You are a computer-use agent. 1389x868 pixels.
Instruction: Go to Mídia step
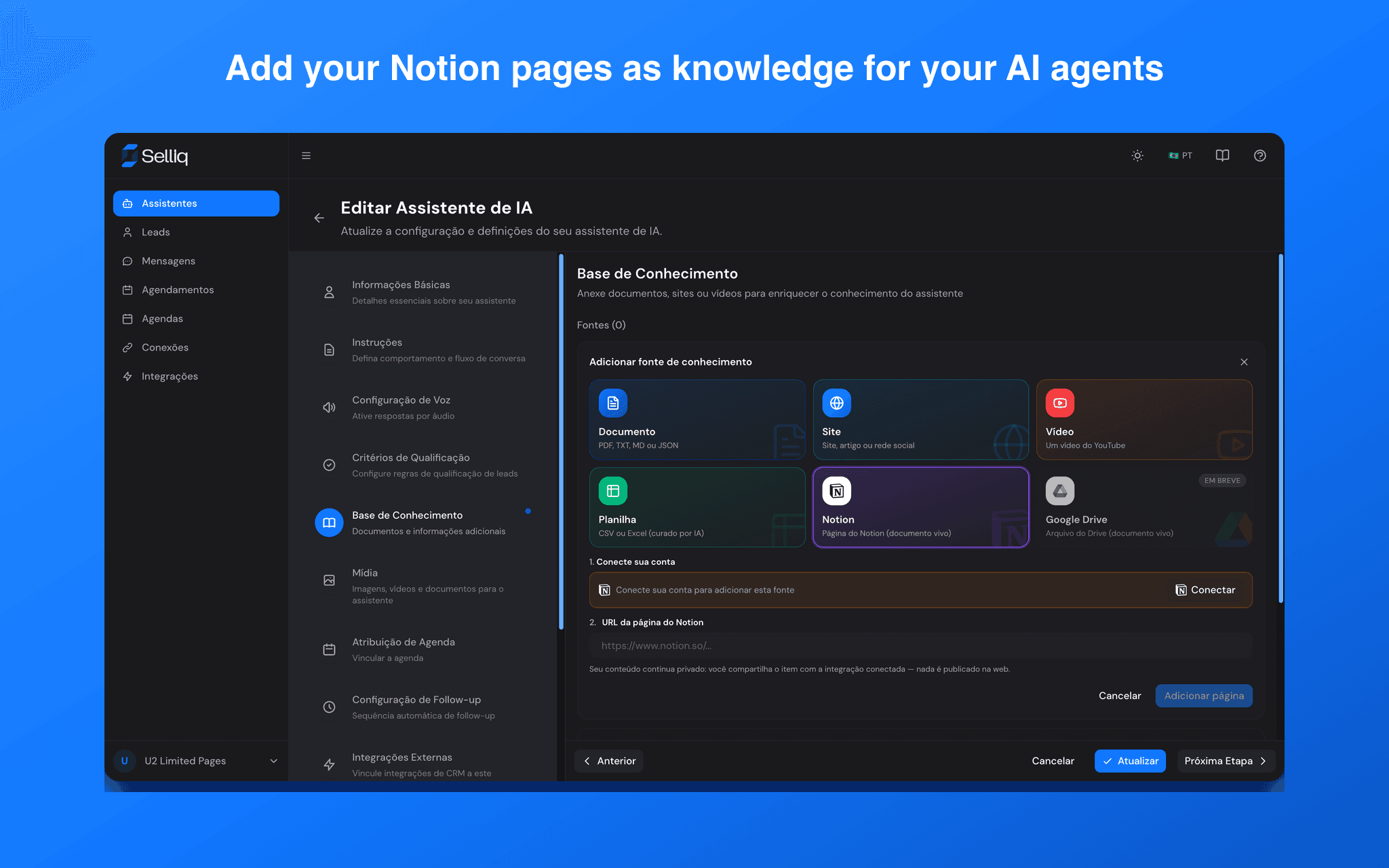423,586
